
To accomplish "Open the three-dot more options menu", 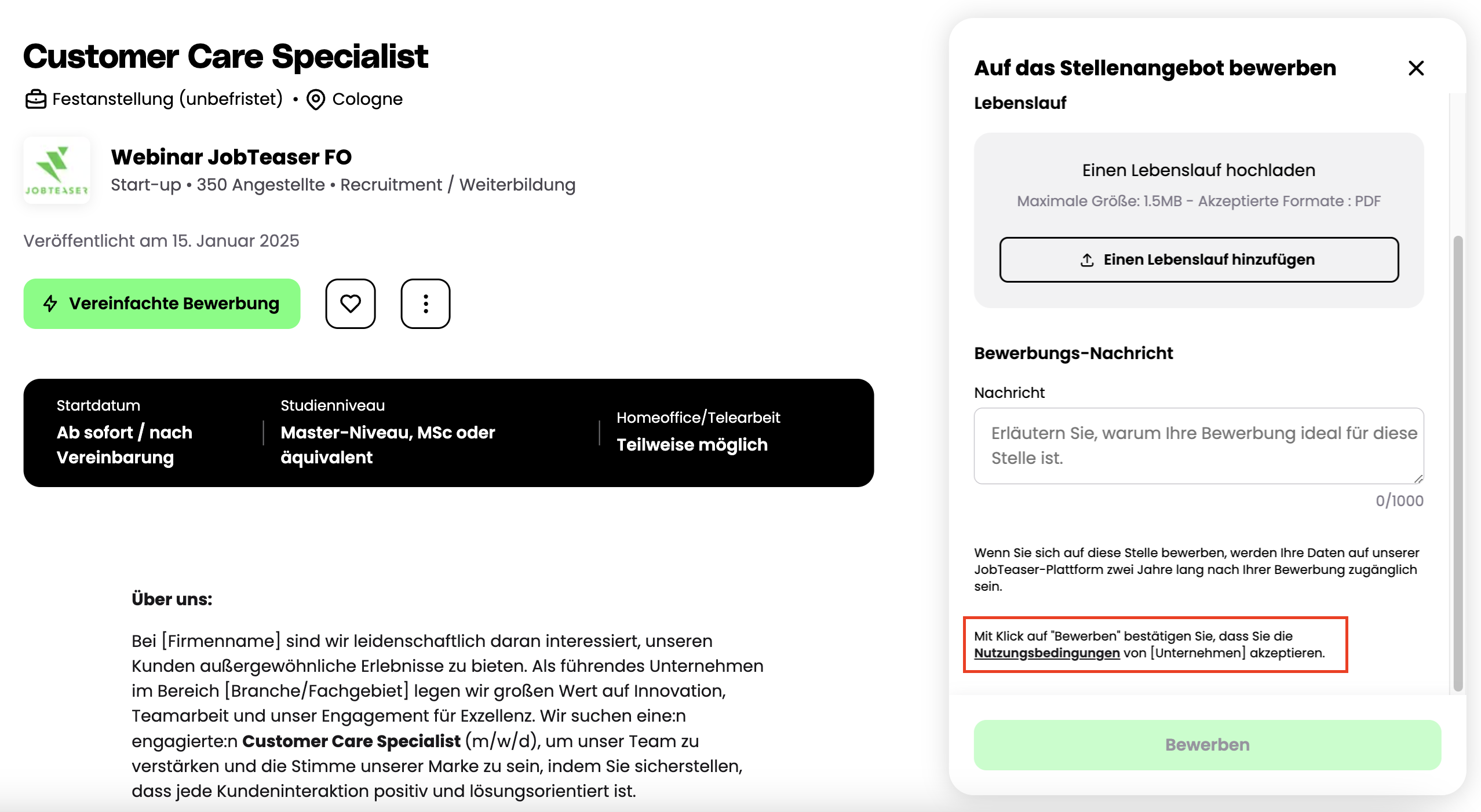I will click(425, 303).
